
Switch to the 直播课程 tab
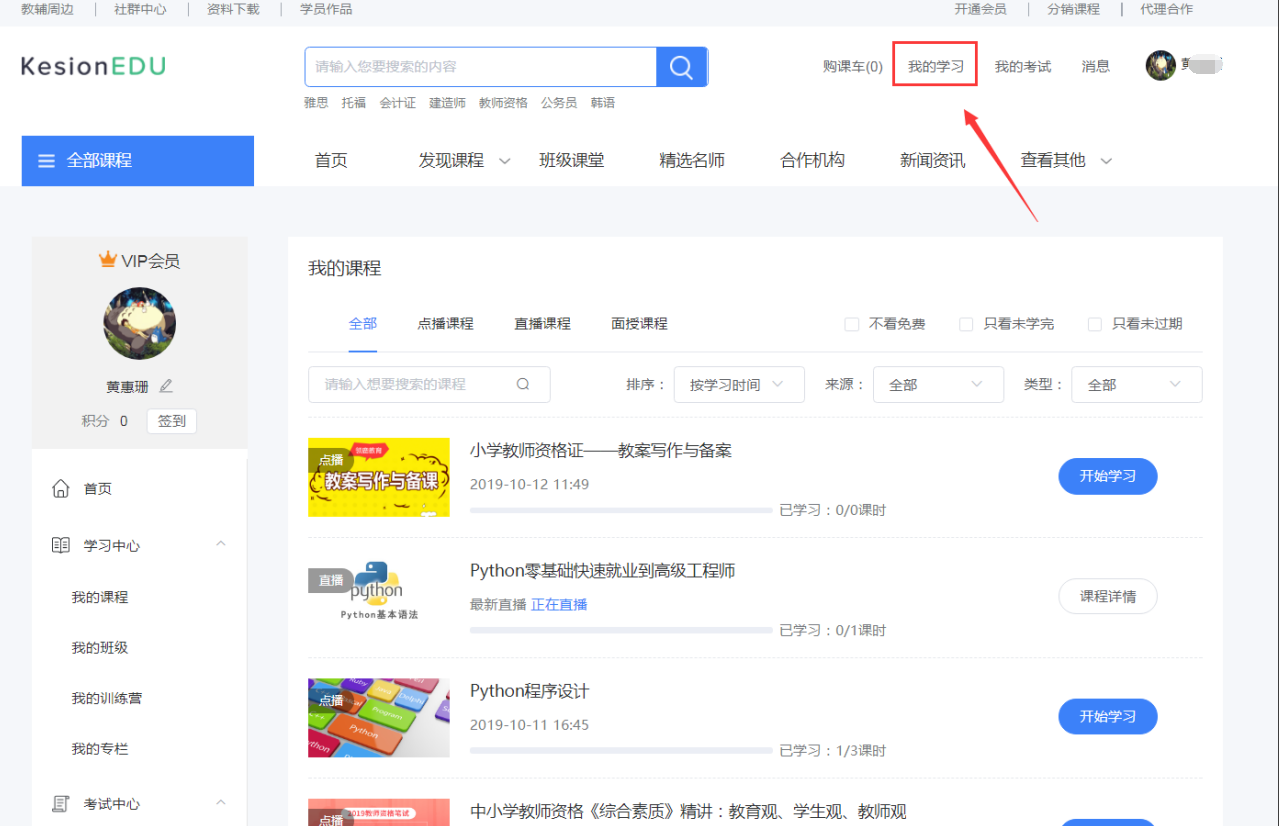[x=542, y=324]
